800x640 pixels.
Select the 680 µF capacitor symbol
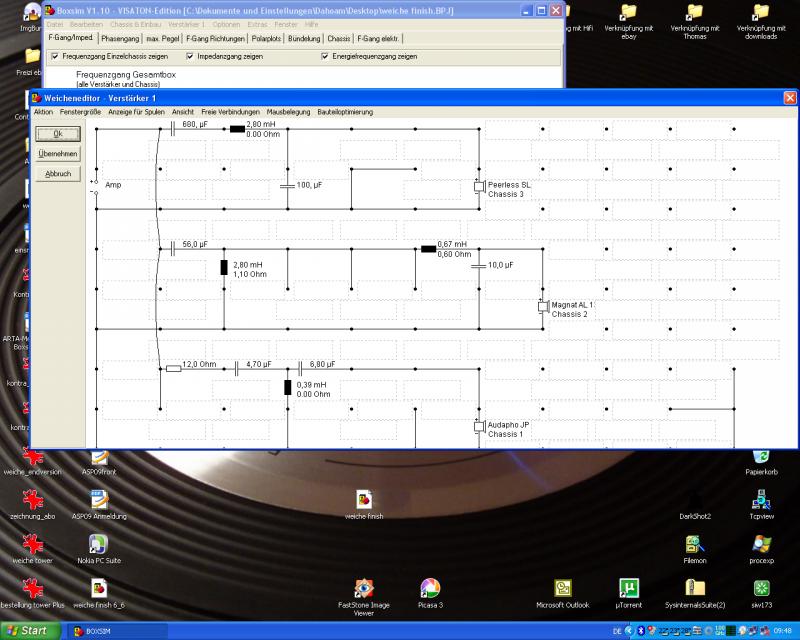click(x=173, y=129)
